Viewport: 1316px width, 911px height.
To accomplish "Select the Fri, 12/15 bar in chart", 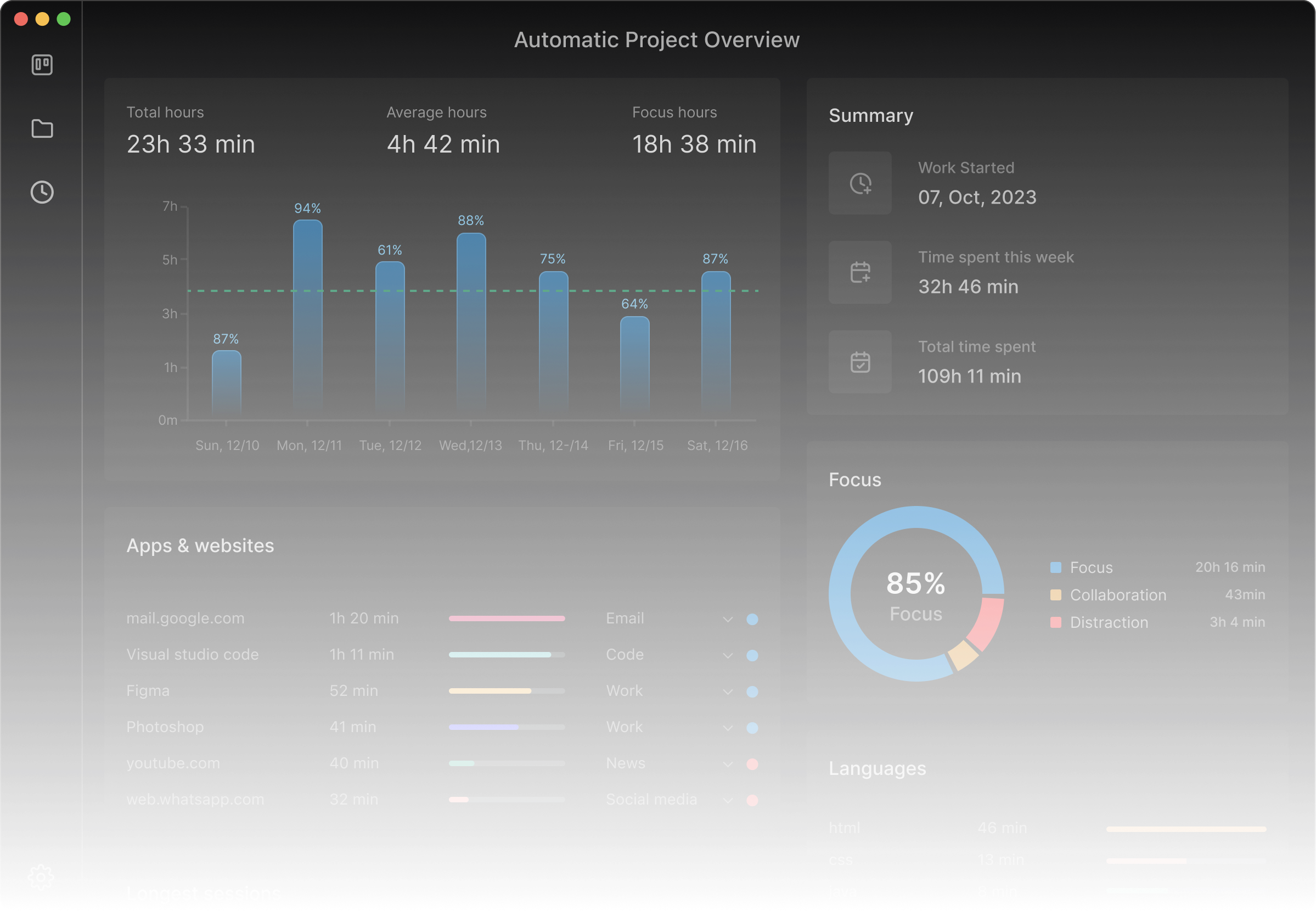I will [x=634, y=365].
